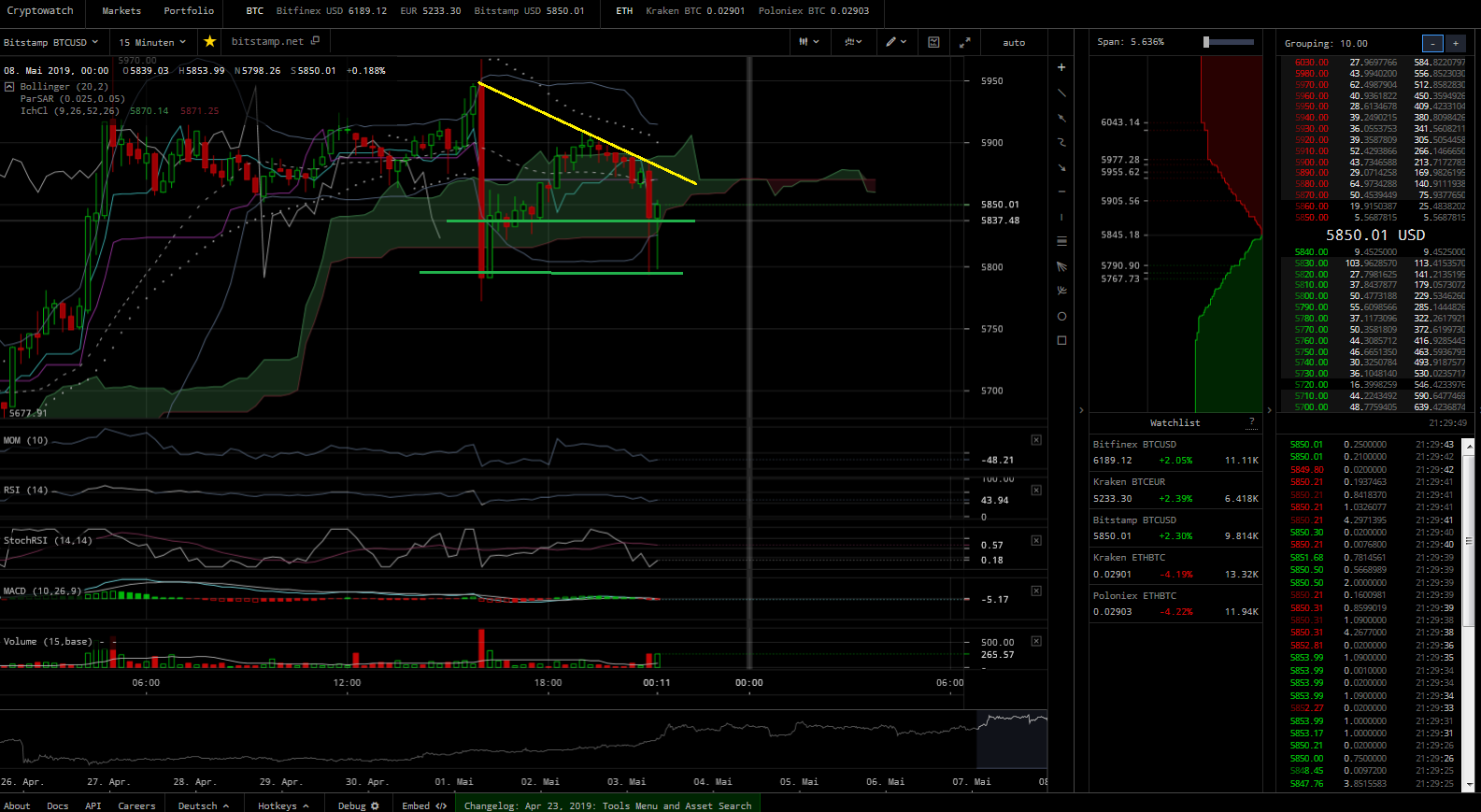Open the chart type dropdown
1481x812 pixels.
click(x=809, y=42)
